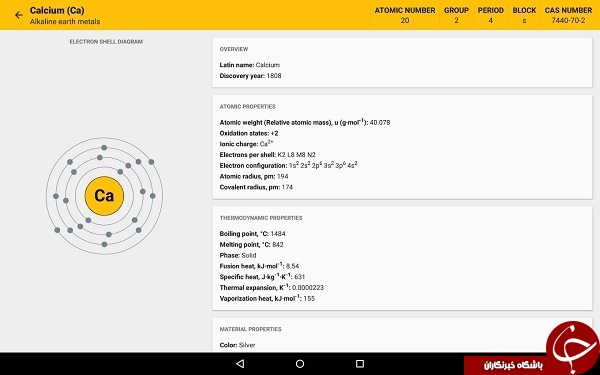Go back using the arrow icon
This screenshot has width=600, height=375.
[x=18, y=15]
